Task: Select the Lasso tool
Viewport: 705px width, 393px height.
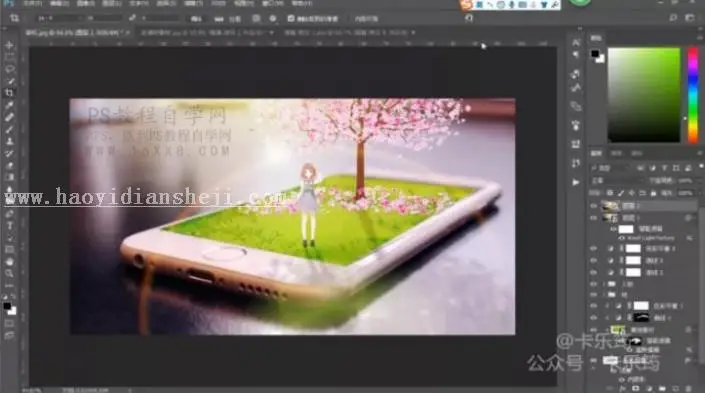Action: click(x=9, y=69)
